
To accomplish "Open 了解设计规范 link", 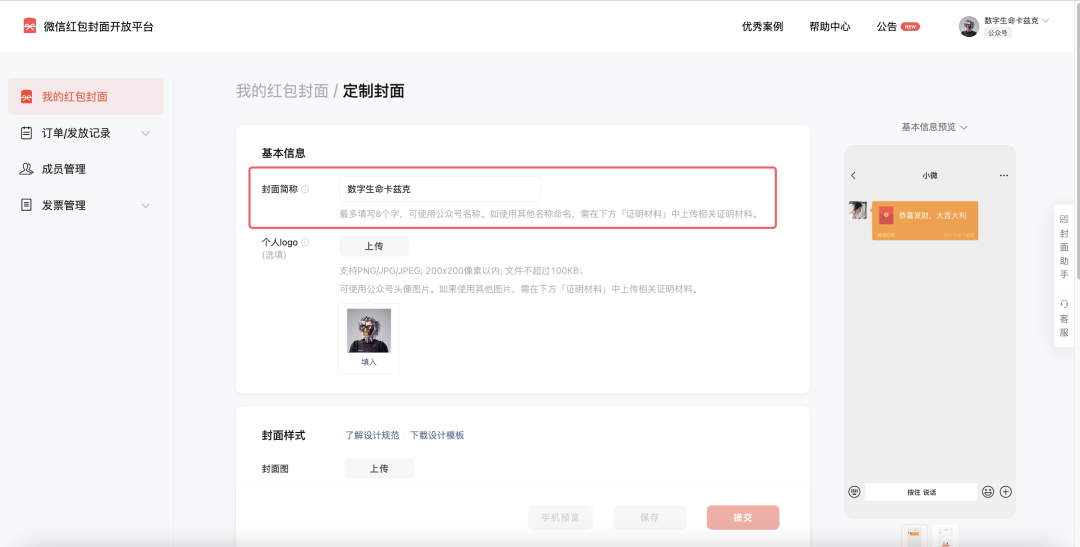I will [x=372, y=435].
